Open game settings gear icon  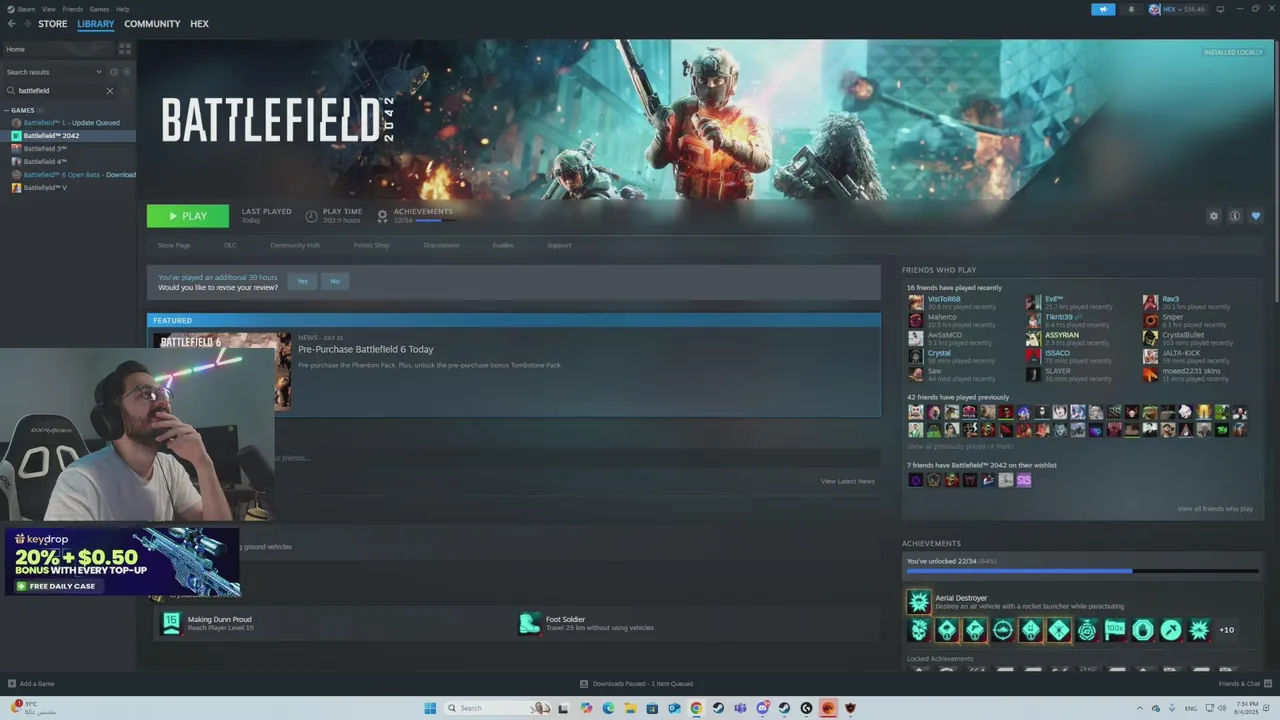click(x=1214, y=216)
